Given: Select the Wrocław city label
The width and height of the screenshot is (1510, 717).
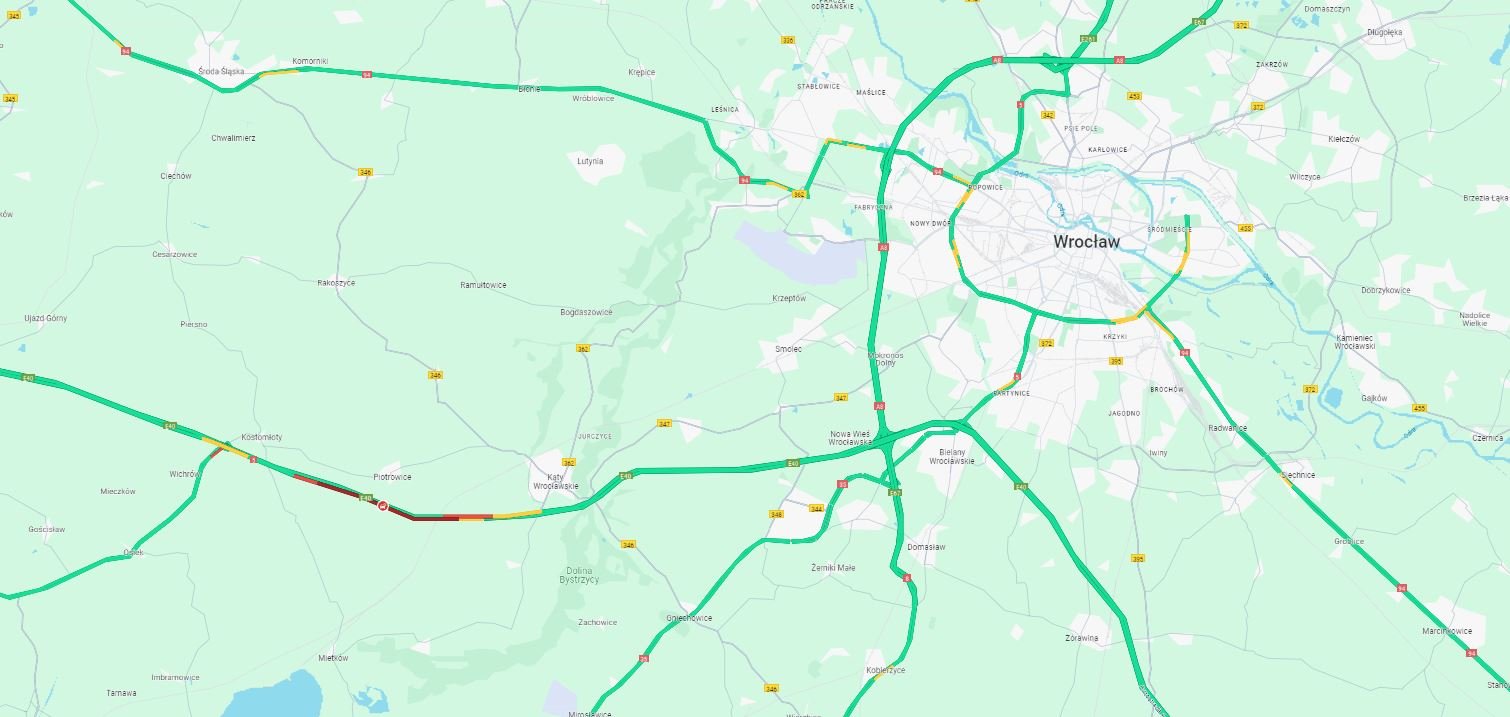Looking at the screenshot, I should point(1086,242).
